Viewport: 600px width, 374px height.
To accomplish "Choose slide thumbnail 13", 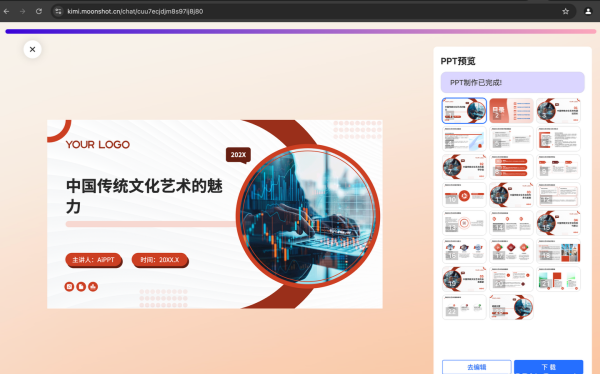I will pyautogui.click(x=464, y=223).
